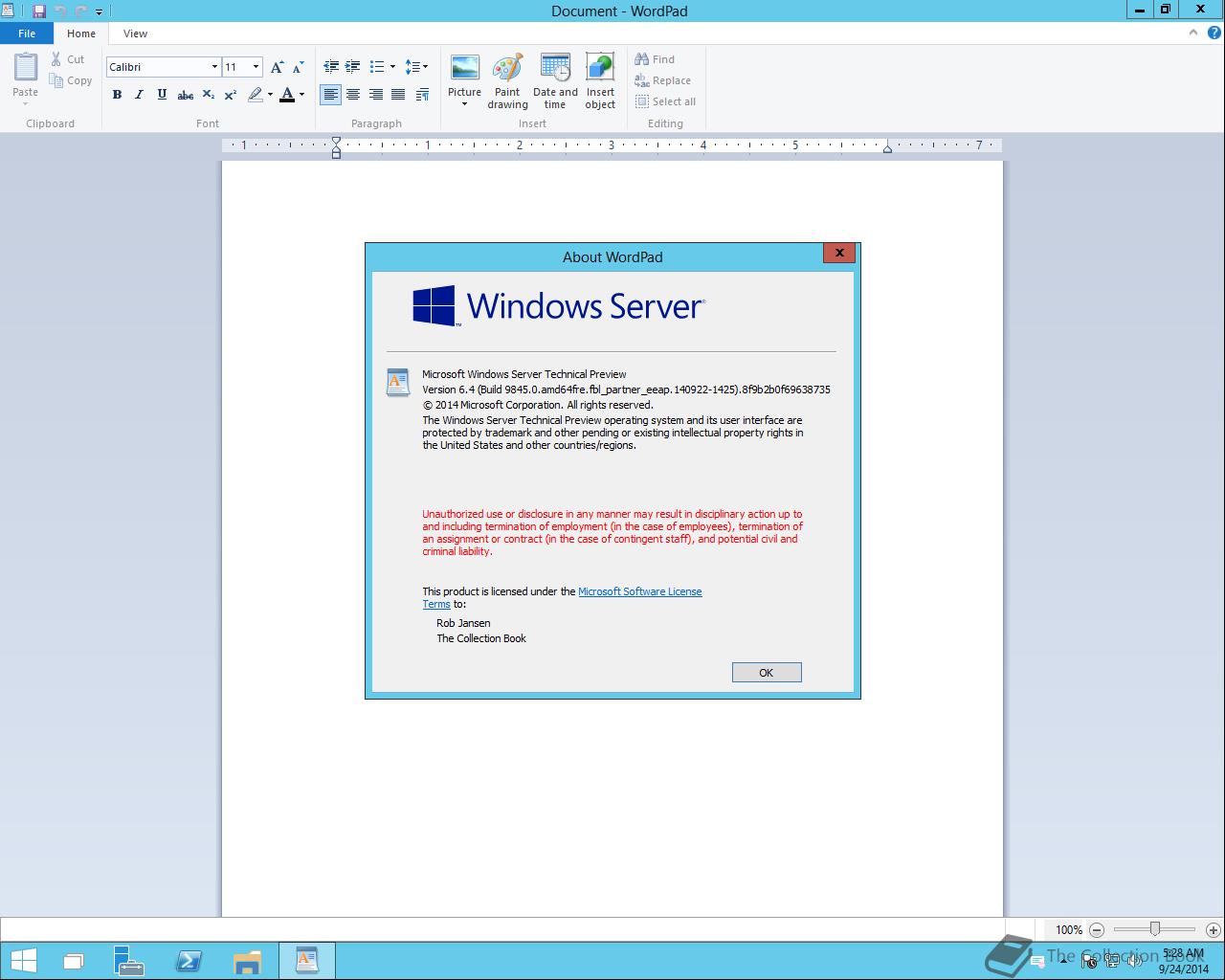This screenshot has height=980, width=1225.
Task: Open Server Manager from the taskbar
Action: (x=129, y=961)
